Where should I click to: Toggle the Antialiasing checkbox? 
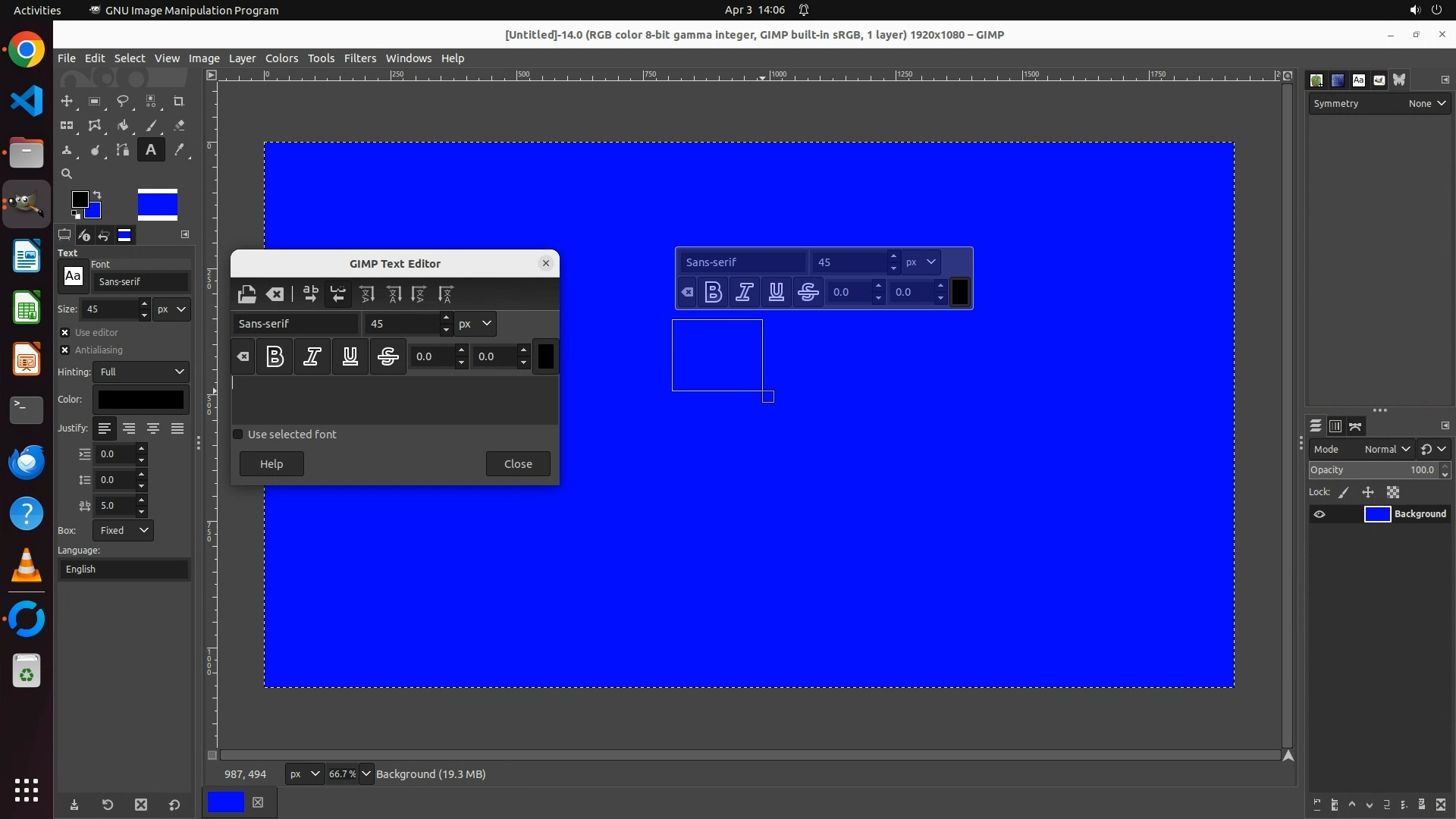(65, 350)
